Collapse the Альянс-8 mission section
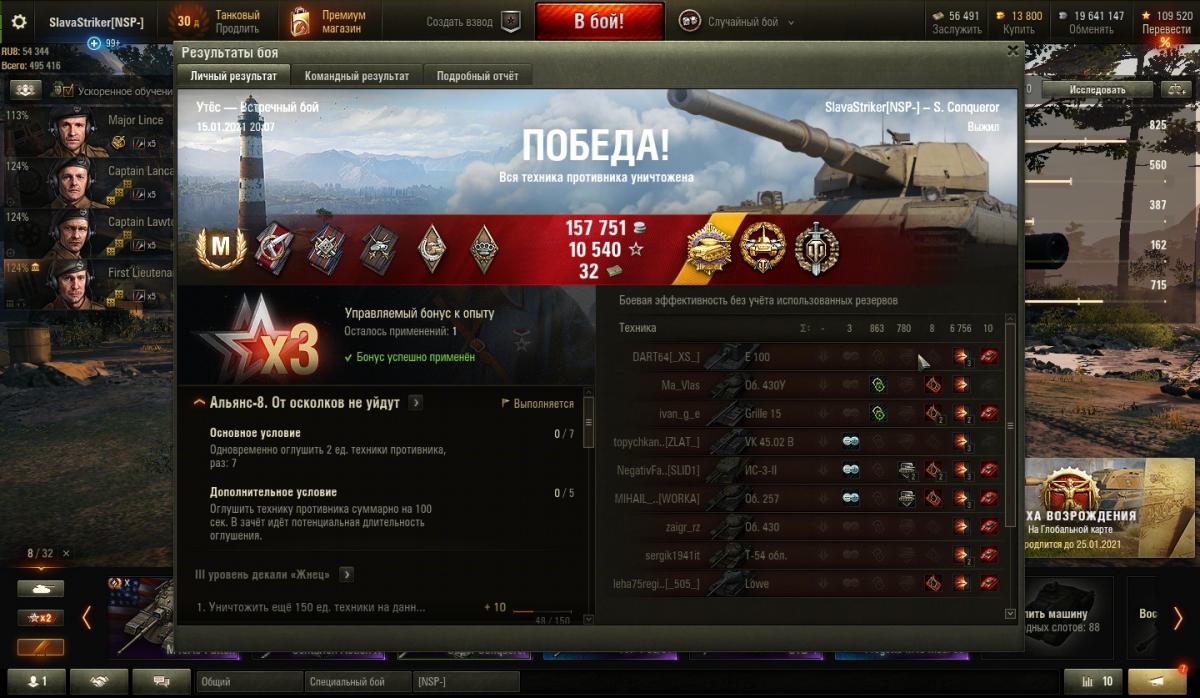This screenshot has height=698, width=1200. coord(200,403)
